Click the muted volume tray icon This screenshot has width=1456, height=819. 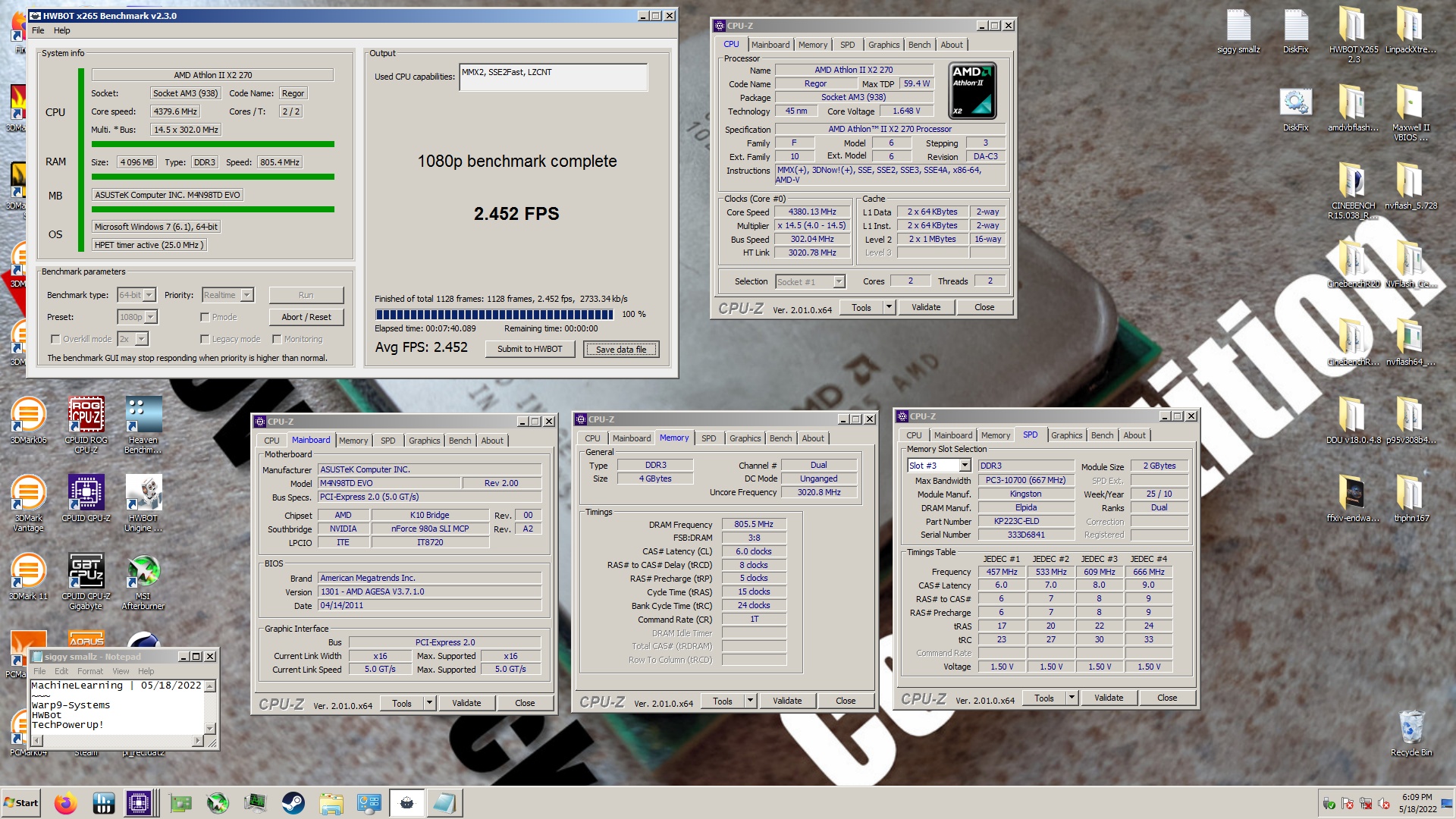(1384, 804)
